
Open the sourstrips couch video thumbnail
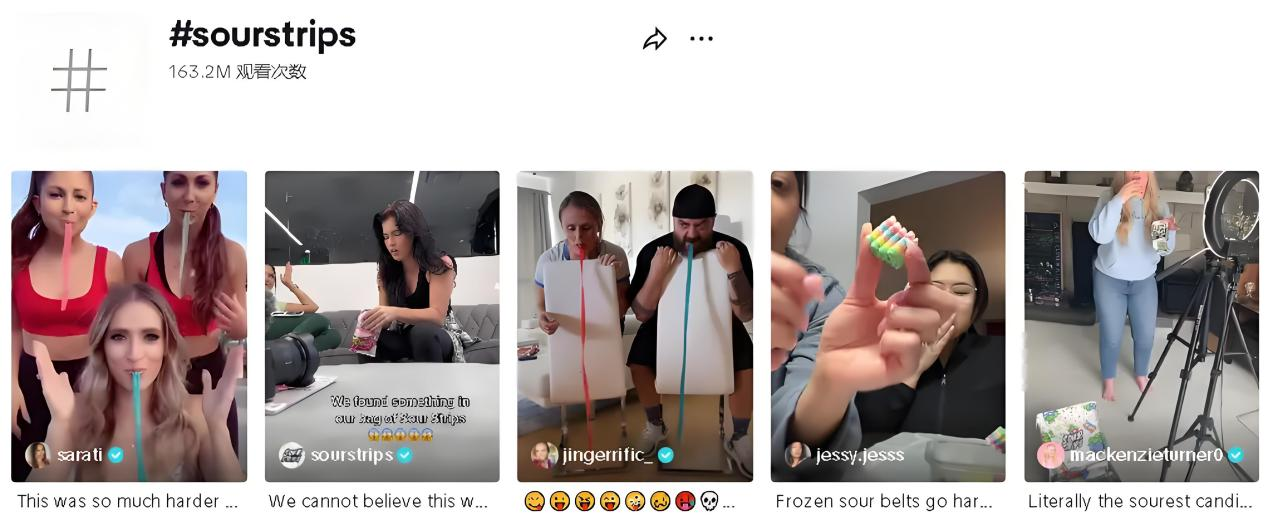click(x=382, y=326)
